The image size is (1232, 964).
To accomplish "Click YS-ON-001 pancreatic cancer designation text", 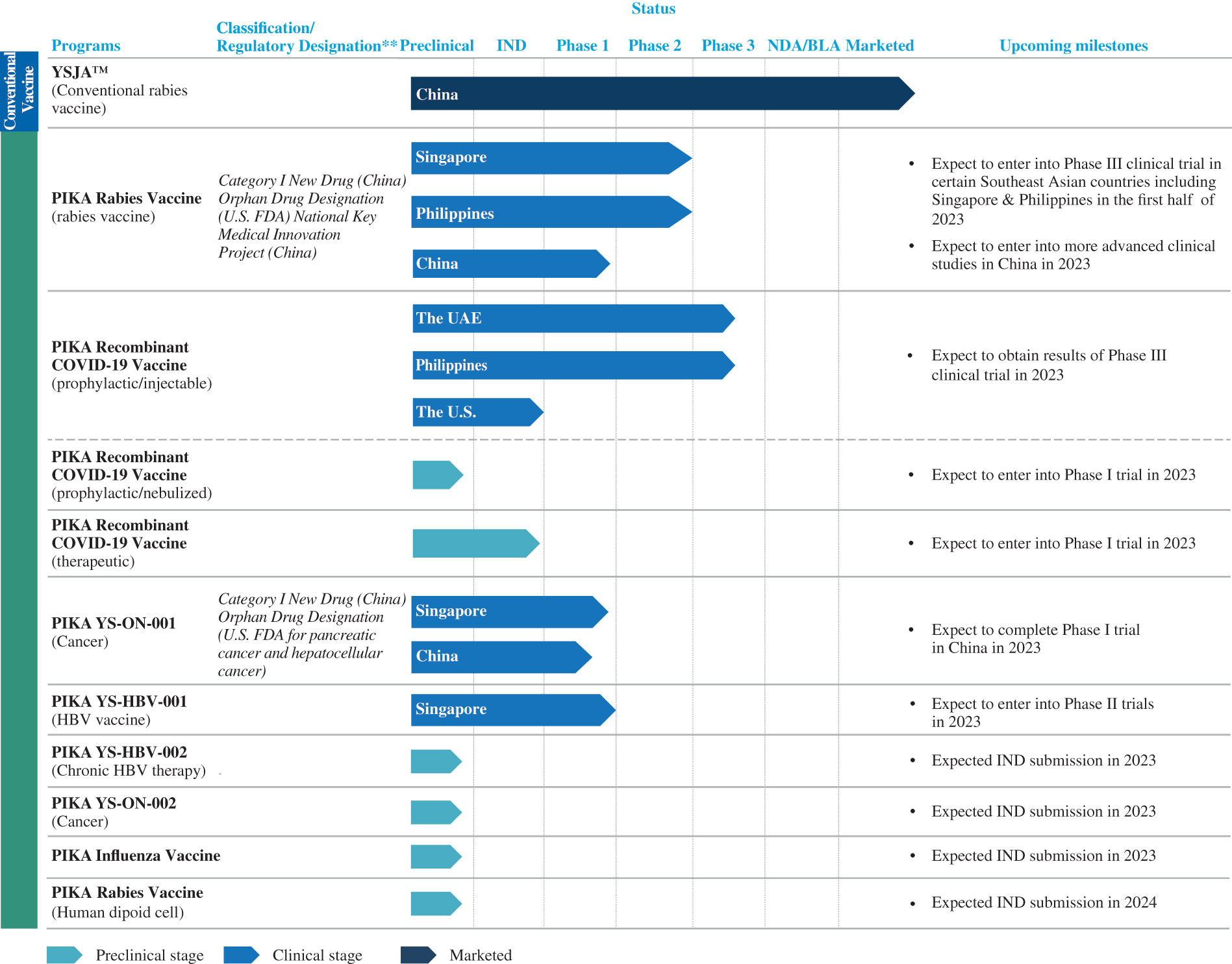I will pyautogui.click(x=312, y=635).
